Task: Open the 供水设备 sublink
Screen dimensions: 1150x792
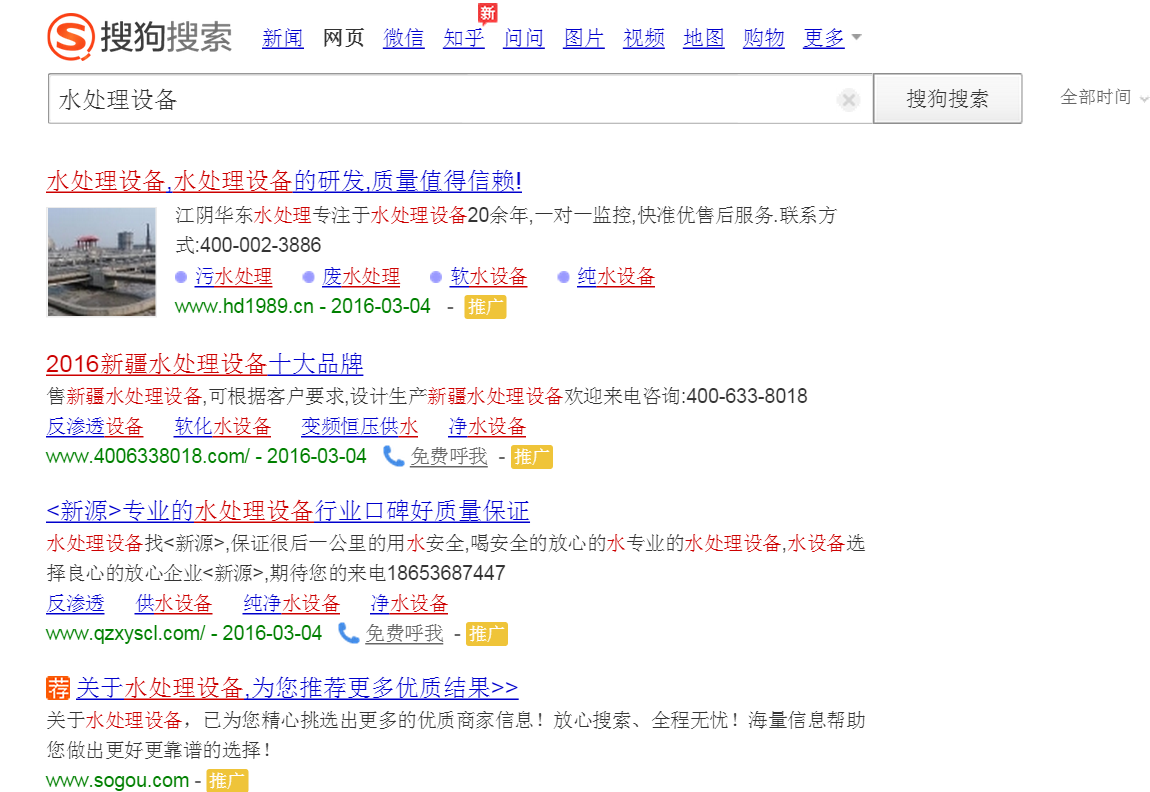Action: click(x=174, y=604)
